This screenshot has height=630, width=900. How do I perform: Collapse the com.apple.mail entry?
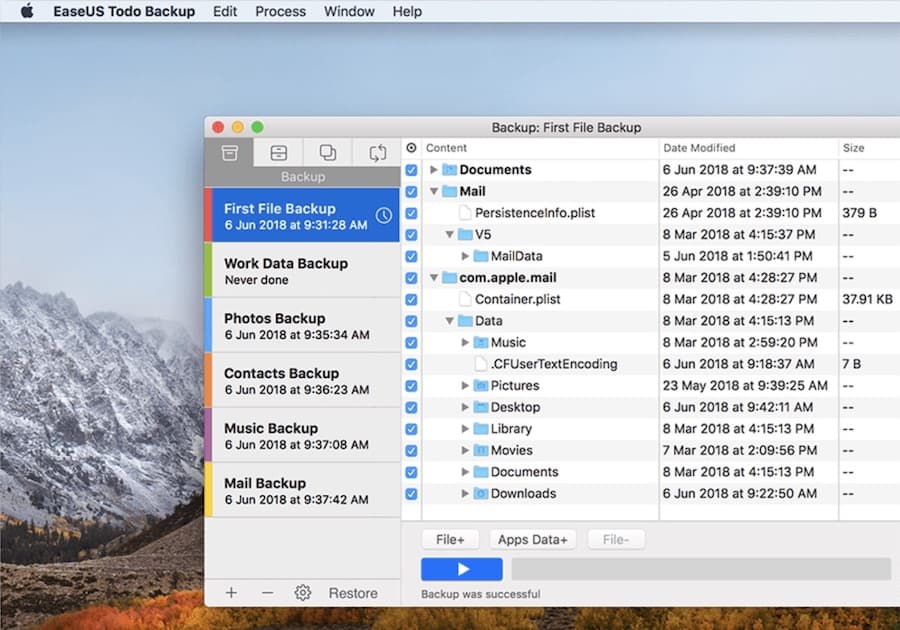432,277
